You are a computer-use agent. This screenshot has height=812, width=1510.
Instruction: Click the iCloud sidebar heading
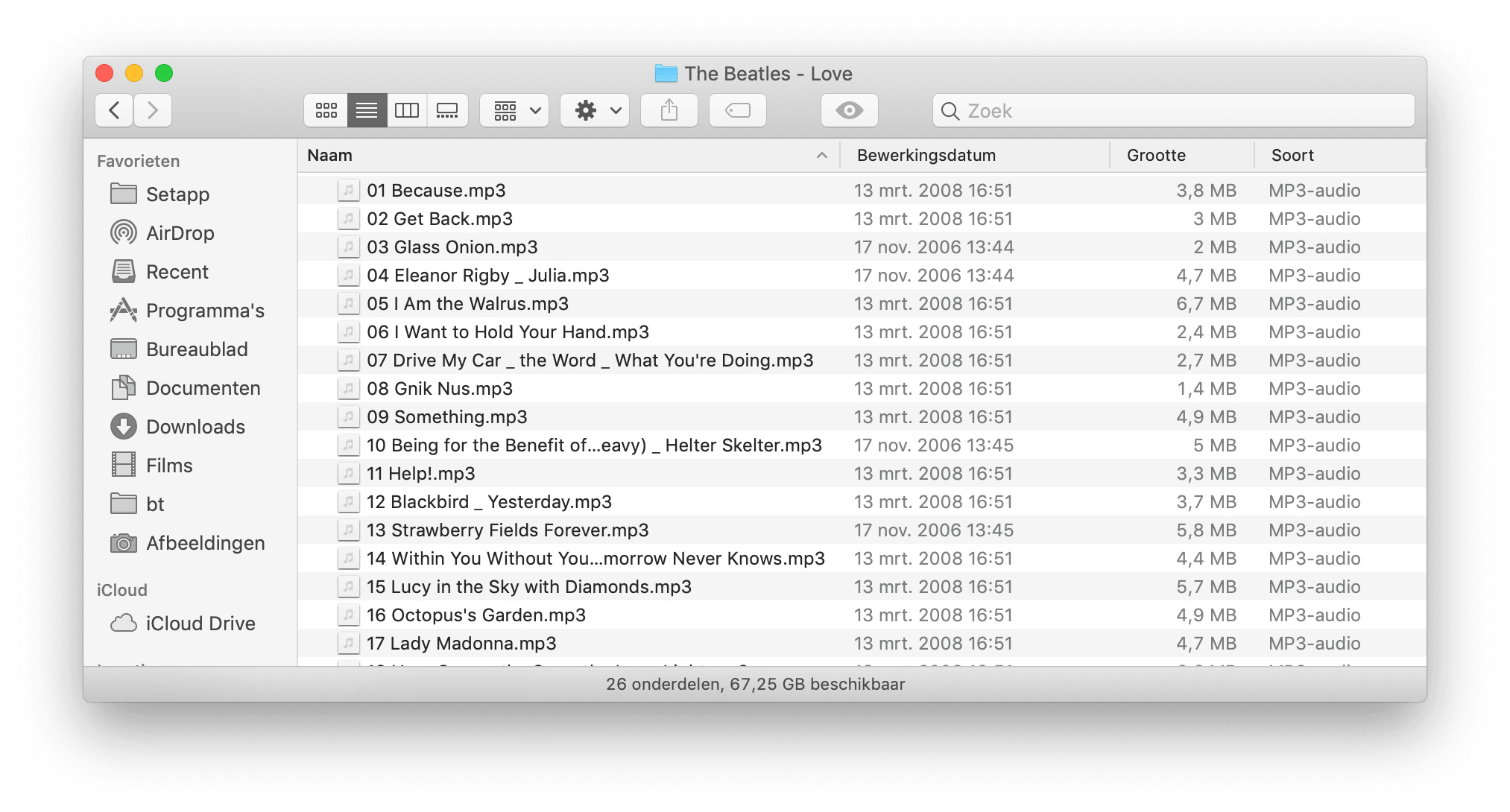pyautogui.click(x=121, y=590)
